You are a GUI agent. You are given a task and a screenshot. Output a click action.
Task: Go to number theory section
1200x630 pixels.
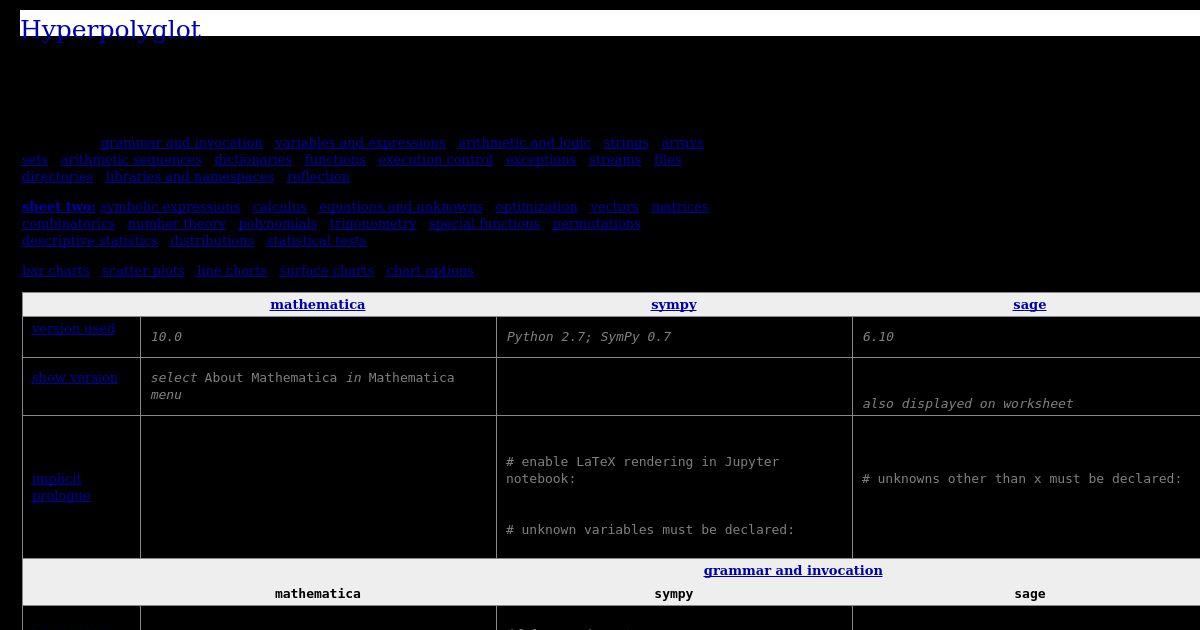176,224
